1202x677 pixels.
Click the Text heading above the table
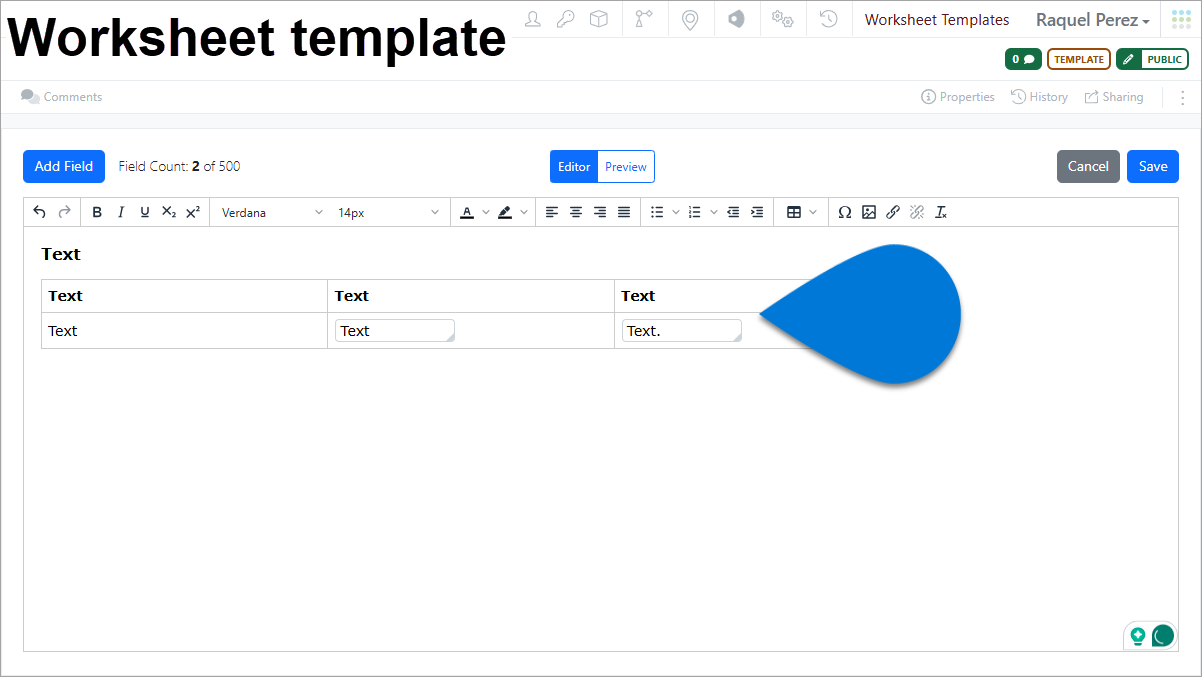pos(61,254)
